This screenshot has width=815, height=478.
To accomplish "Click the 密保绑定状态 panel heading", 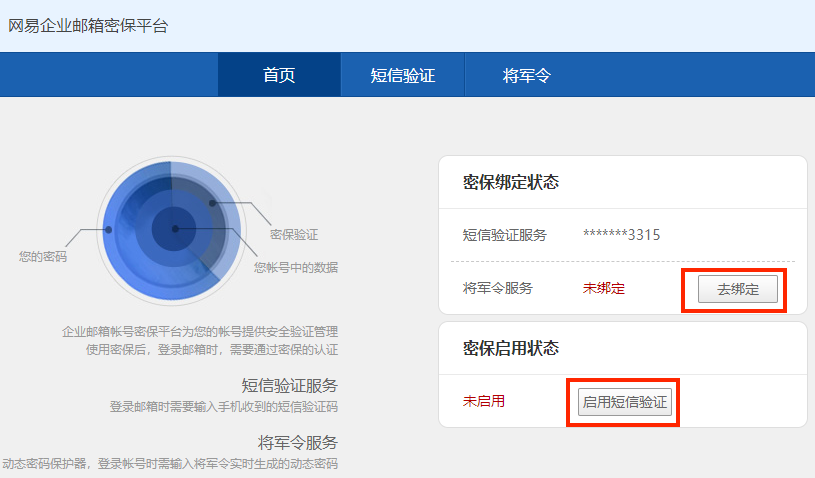I will (511, 182).
